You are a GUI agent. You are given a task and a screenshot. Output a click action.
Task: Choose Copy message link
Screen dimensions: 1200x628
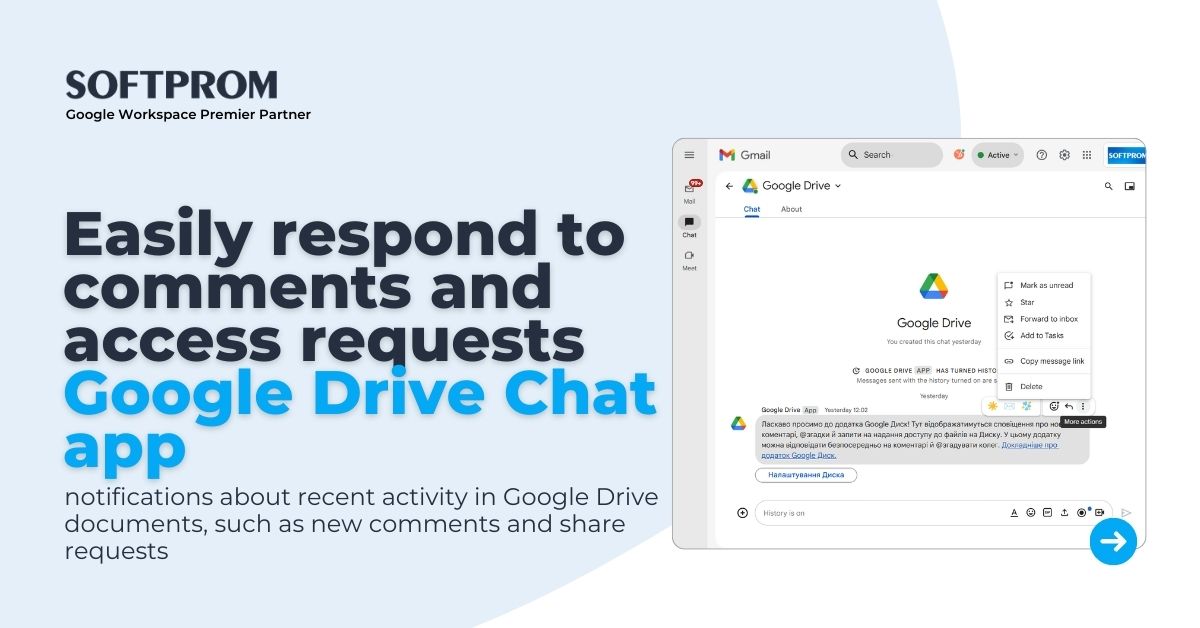1044,361
